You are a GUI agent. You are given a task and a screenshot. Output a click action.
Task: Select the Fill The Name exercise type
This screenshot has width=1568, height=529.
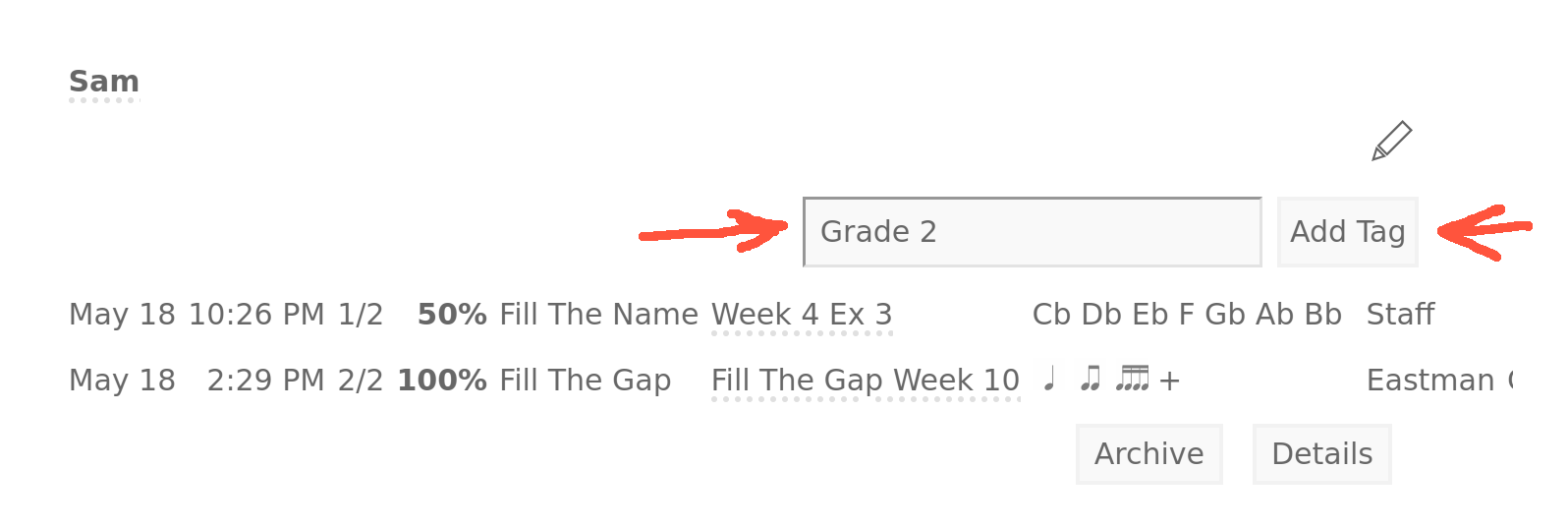598,315
